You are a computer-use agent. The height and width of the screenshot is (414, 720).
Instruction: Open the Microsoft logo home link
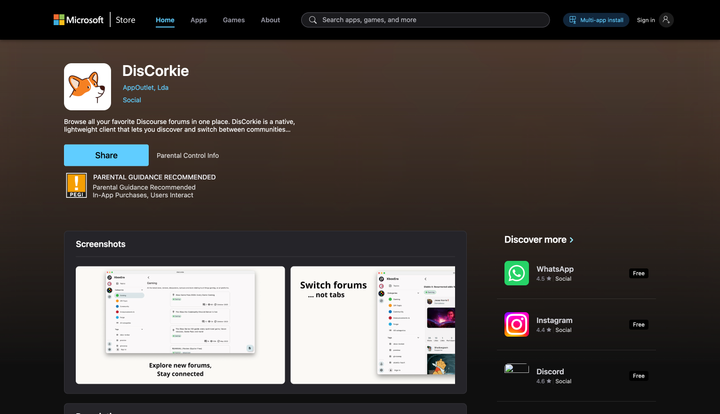(79, 20)
